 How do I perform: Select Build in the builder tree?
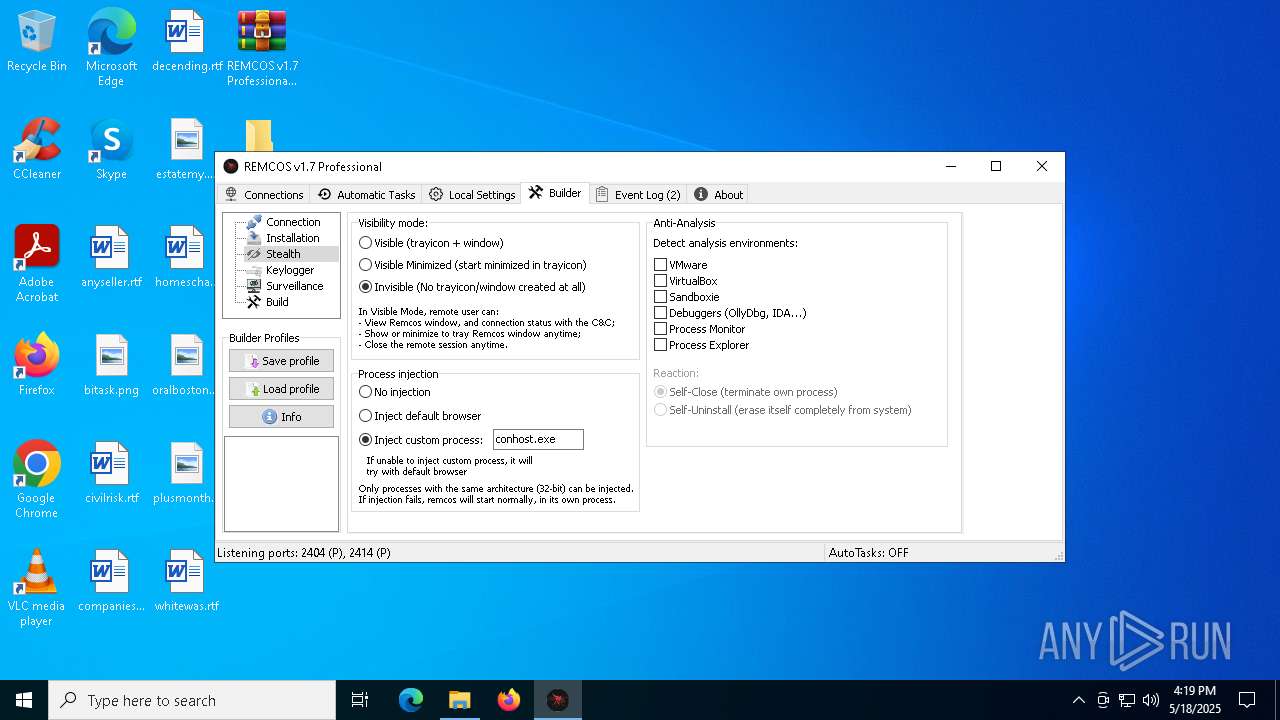[x=277, y=302]
